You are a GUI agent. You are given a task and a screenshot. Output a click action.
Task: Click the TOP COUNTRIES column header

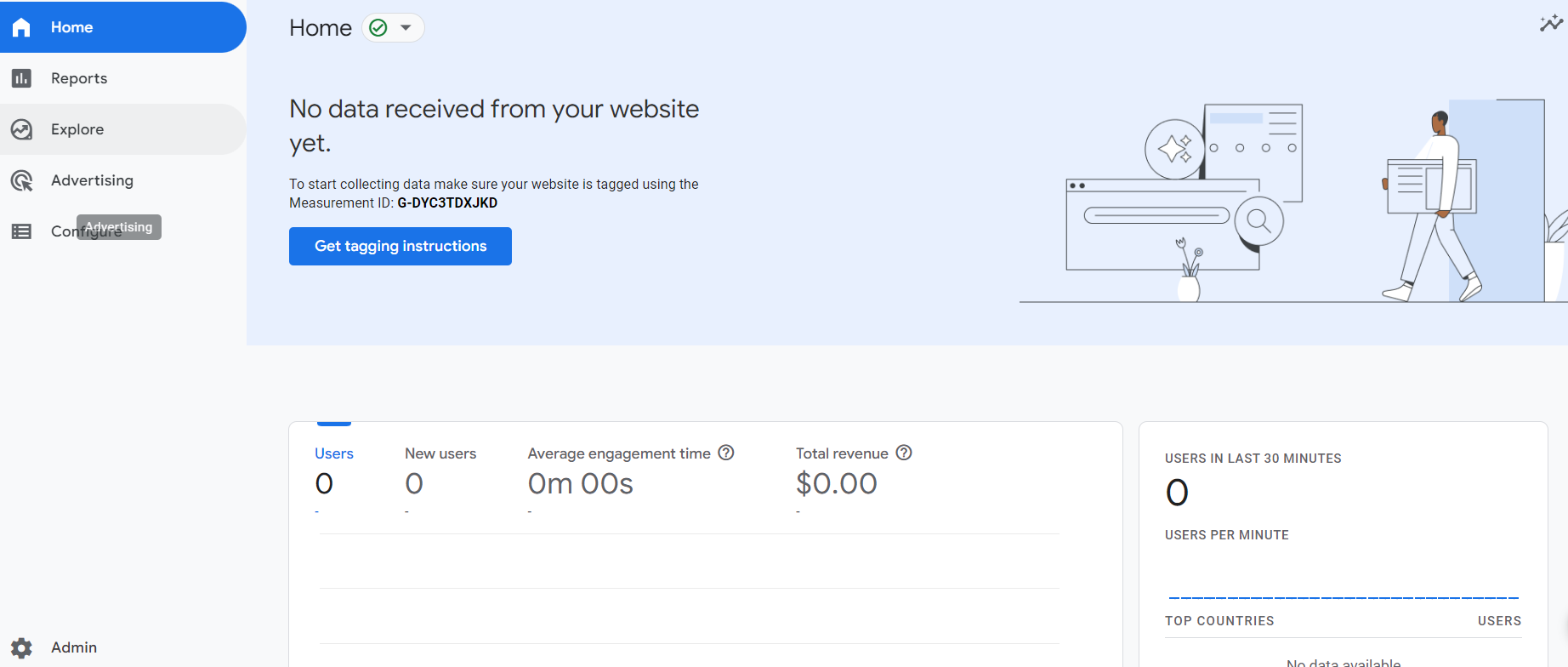click(x=1219, y=621)
